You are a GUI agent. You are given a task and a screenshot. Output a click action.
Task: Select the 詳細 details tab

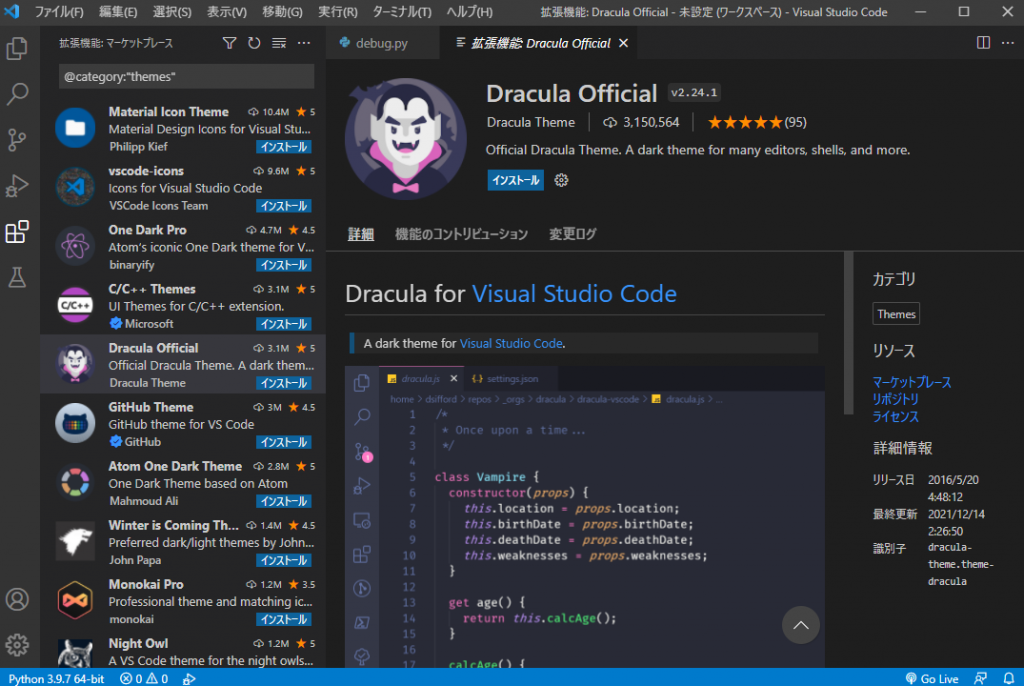[x=360, y=234]
